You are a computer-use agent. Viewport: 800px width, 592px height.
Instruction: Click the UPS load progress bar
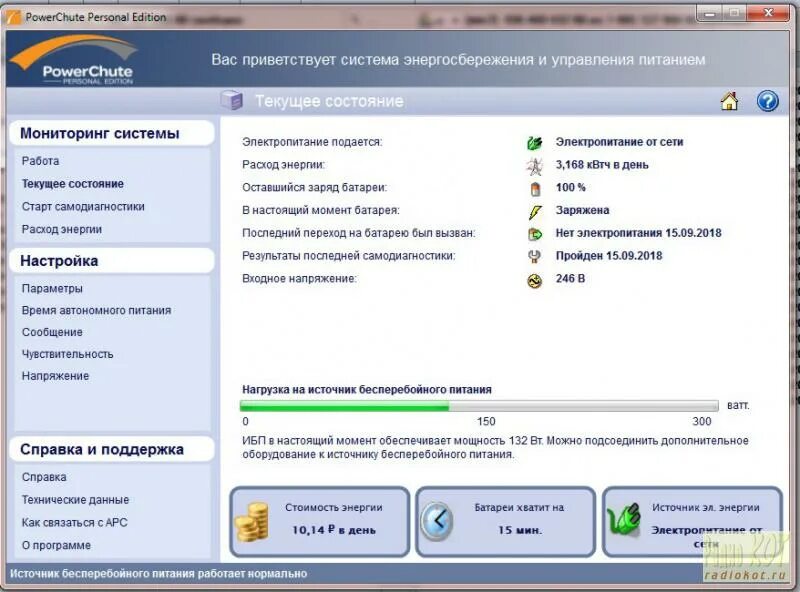(479, 406)
